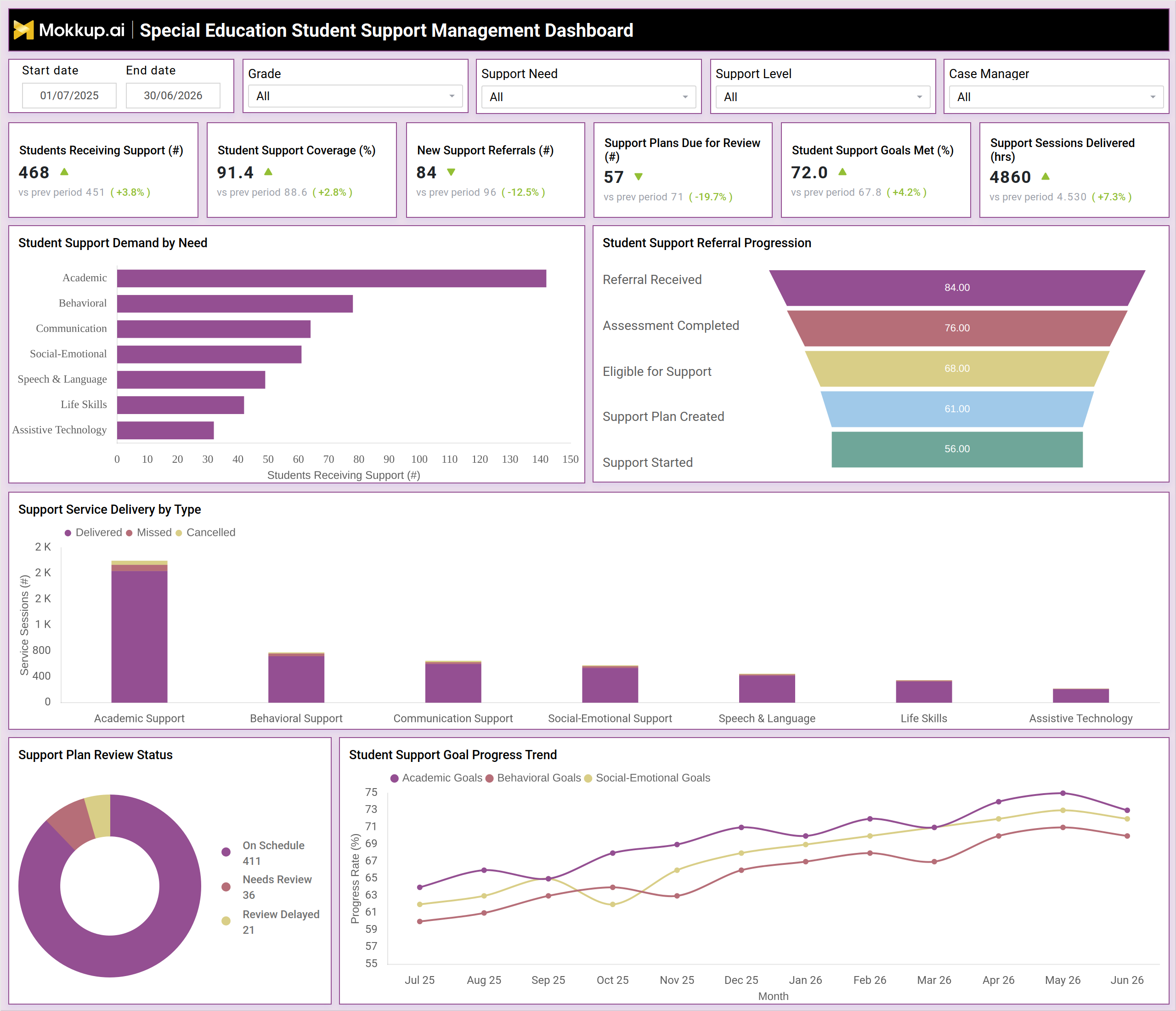Click the '(+7.3%)' change value
Screen dimensions: 1176x1011
coord(1112,197)
